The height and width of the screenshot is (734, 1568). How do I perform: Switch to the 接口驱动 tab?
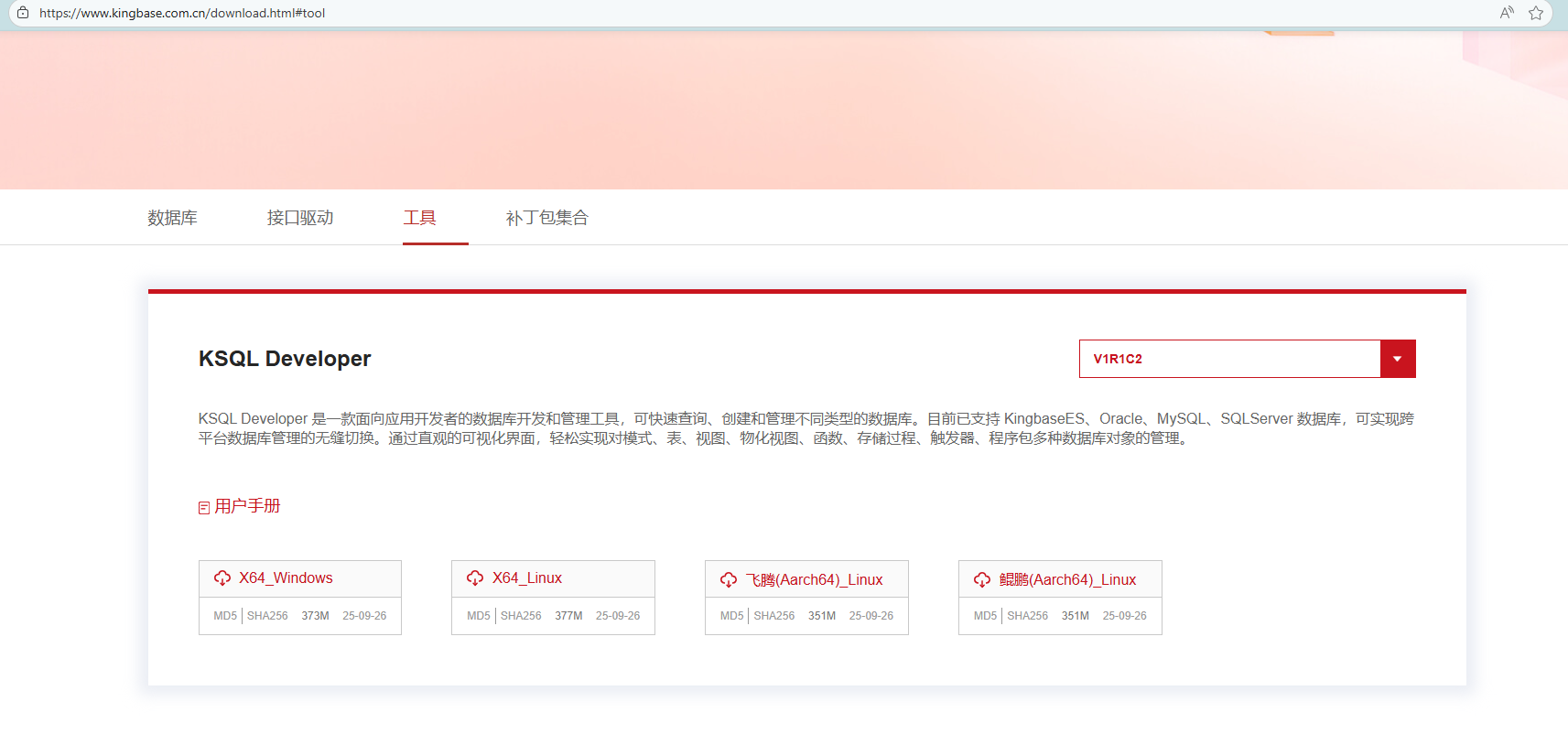(x=299, y=218)
